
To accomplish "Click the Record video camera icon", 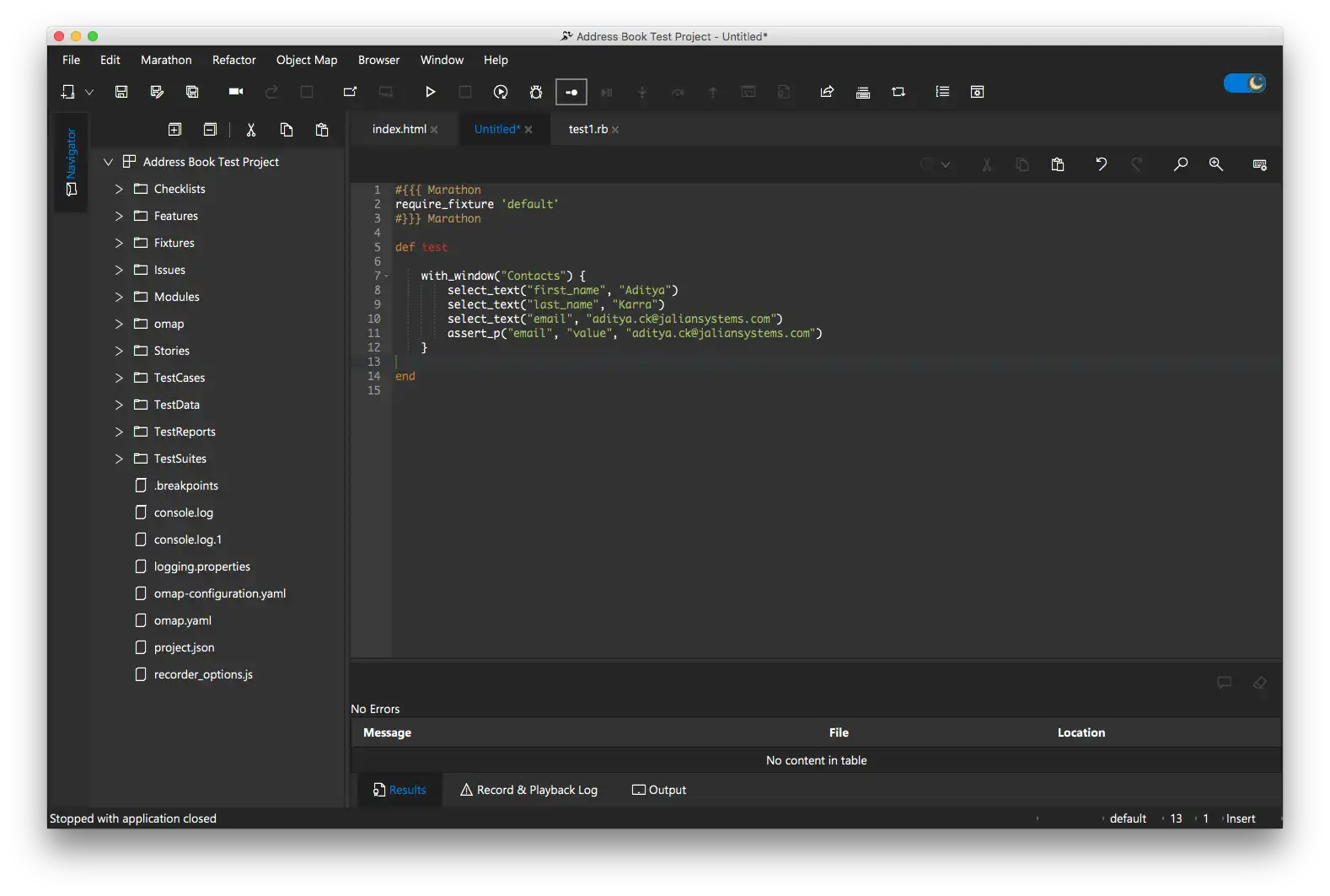I will click(236, 92).
